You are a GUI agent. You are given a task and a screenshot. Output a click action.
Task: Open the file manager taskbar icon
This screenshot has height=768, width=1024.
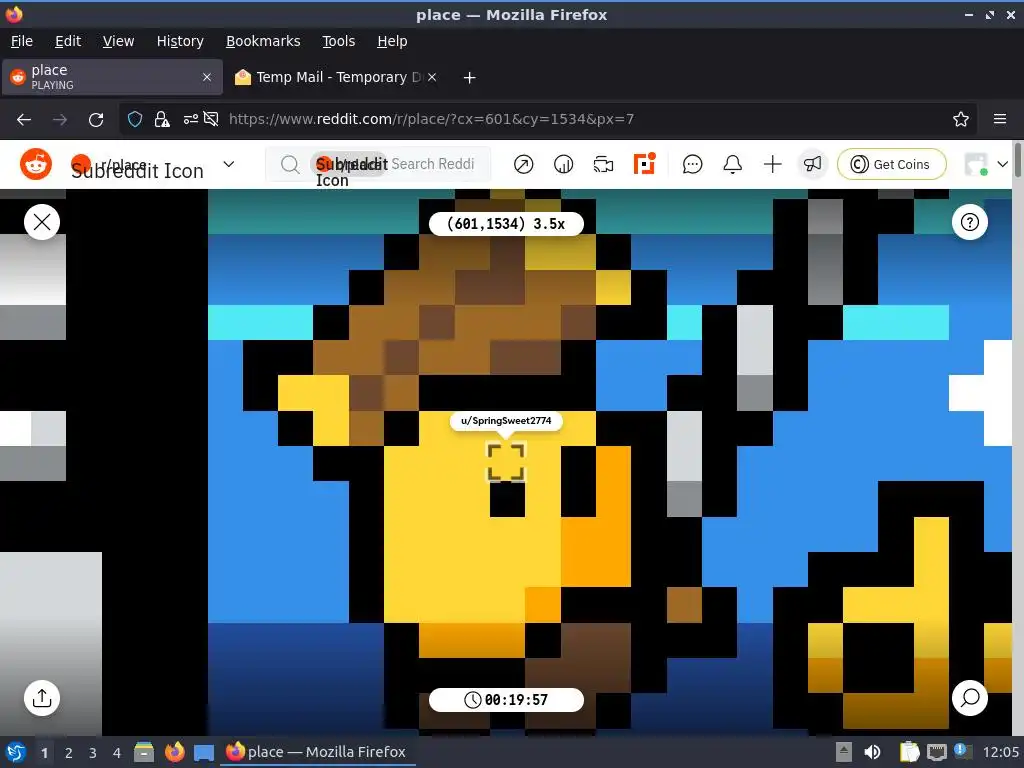(144, 752)
